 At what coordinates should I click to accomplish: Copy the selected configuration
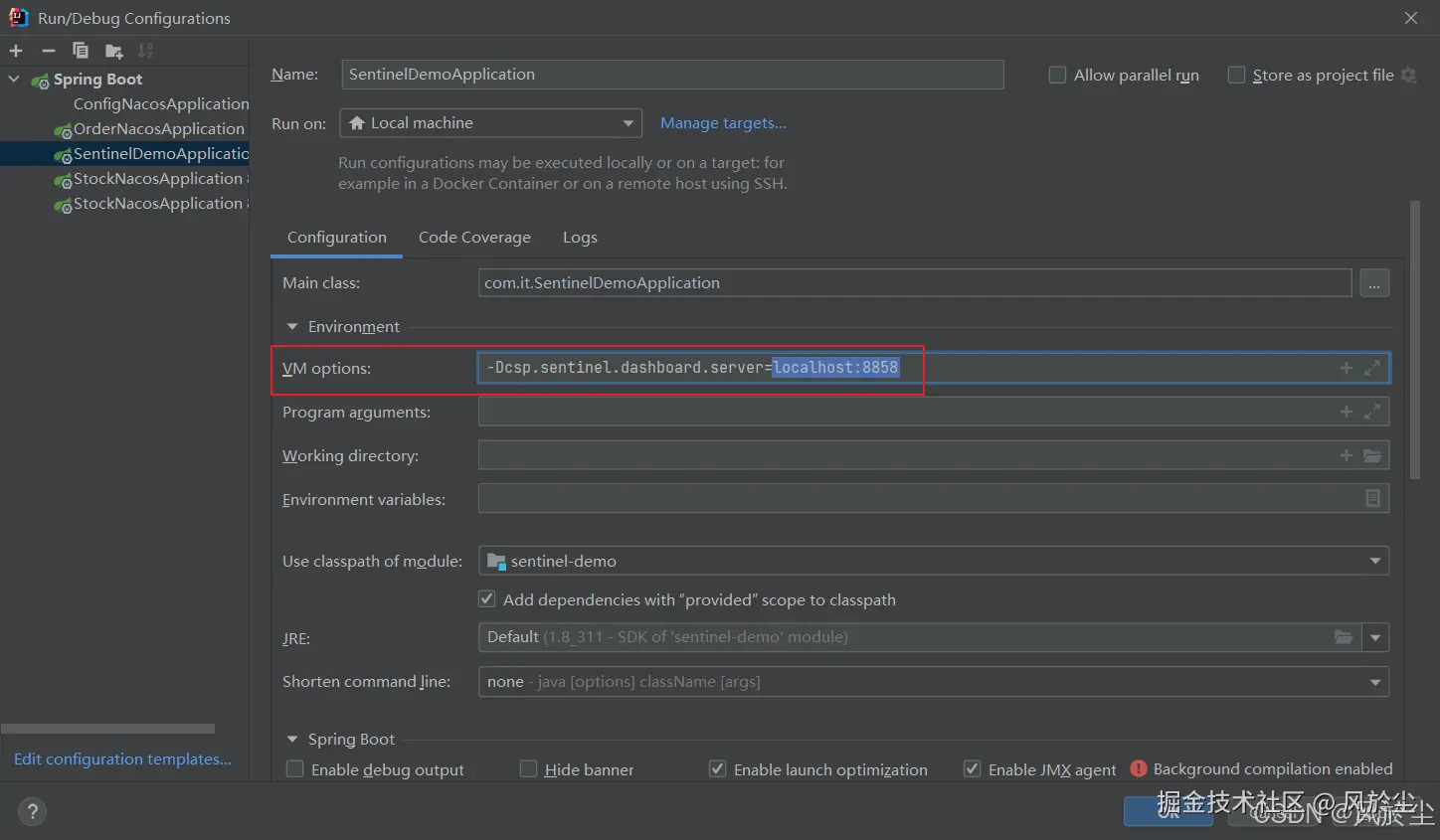[81, 51]
